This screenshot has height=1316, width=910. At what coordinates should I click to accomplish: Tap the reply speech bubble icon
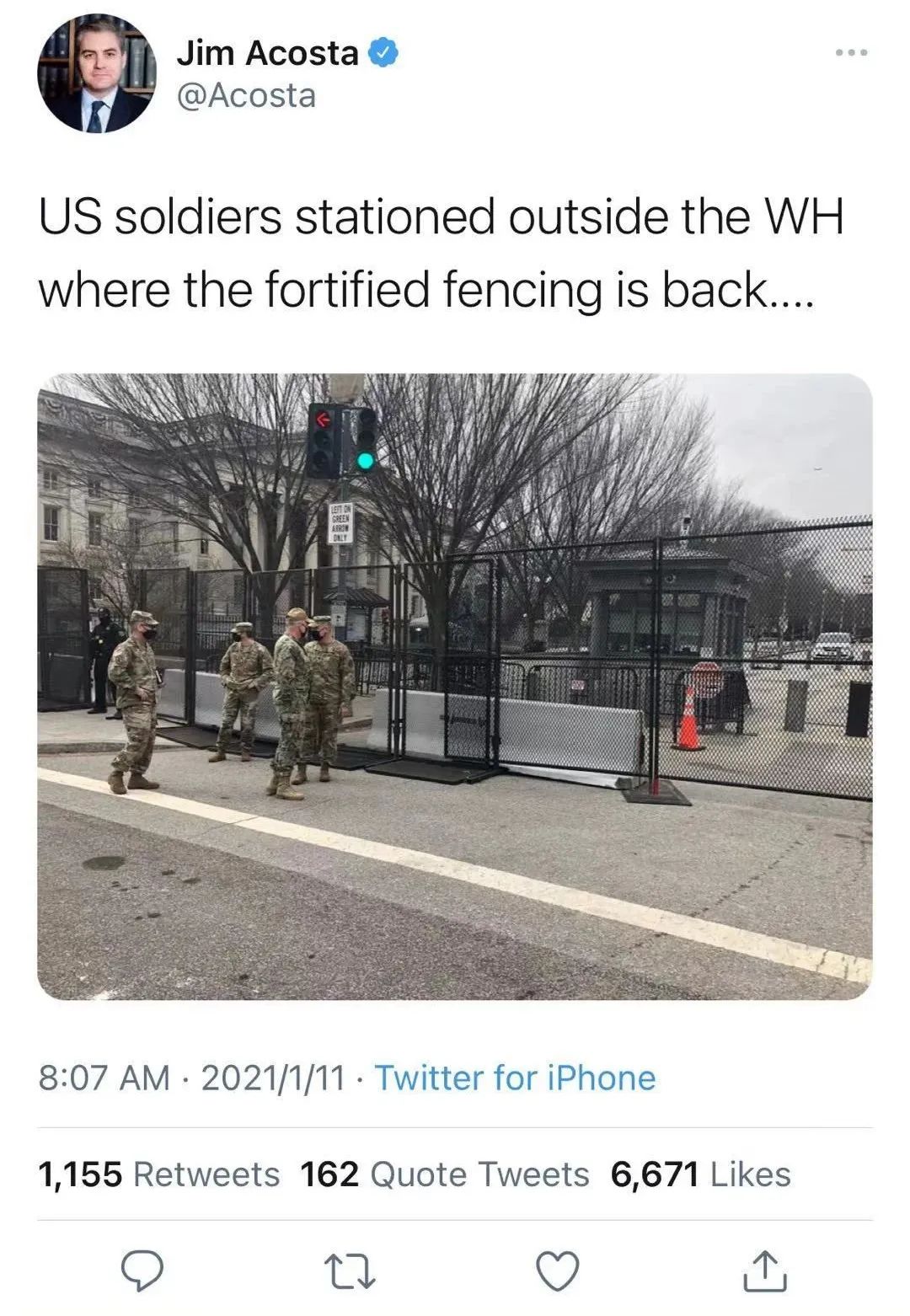[142, 1271]
